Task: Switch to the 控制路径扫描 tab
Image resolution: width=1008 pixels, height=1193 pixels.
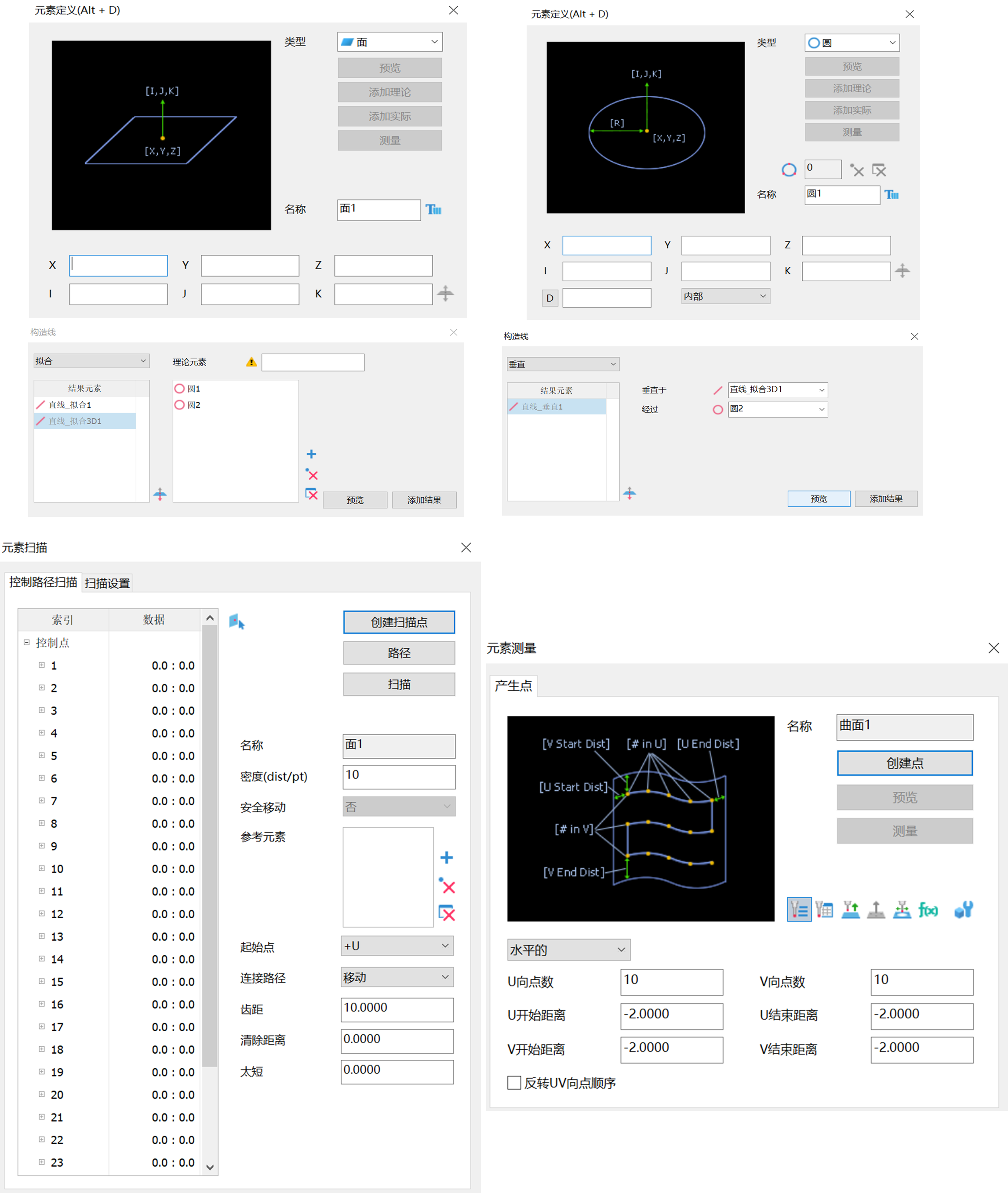Action: (x=44, y=582)
